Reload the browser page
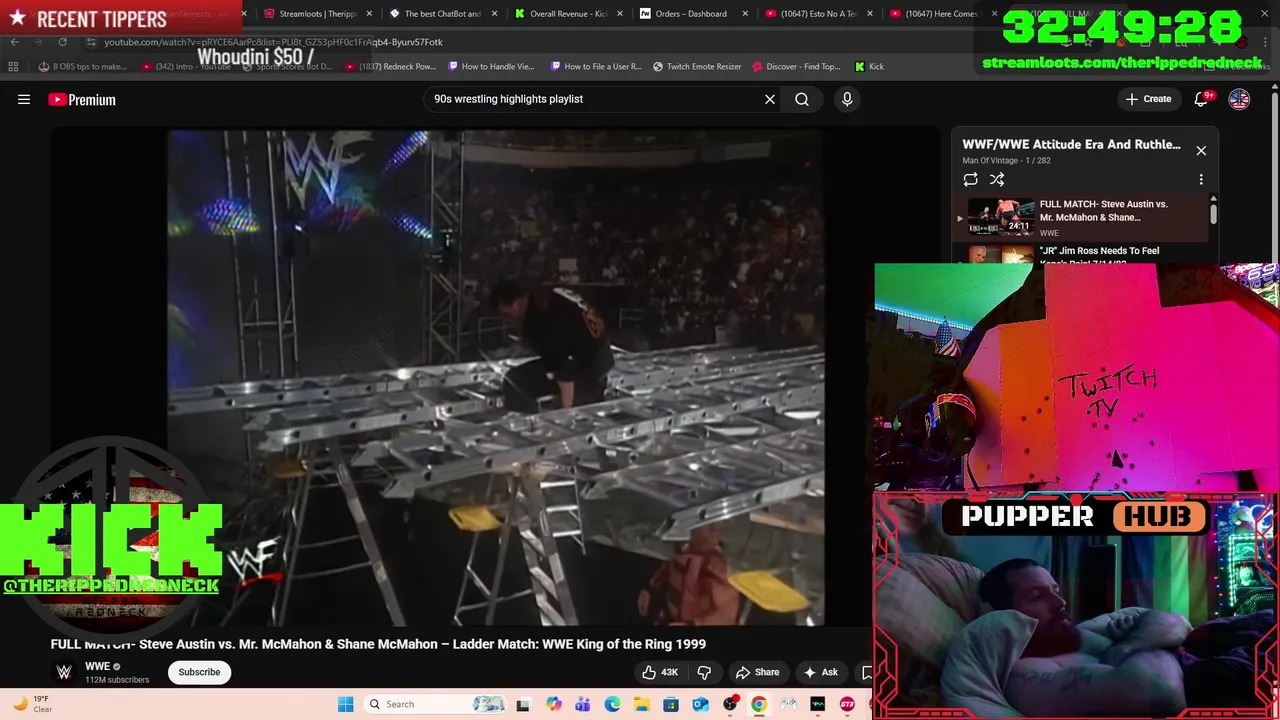Viewport: 1280px width, 720px height. pos(62,42)
